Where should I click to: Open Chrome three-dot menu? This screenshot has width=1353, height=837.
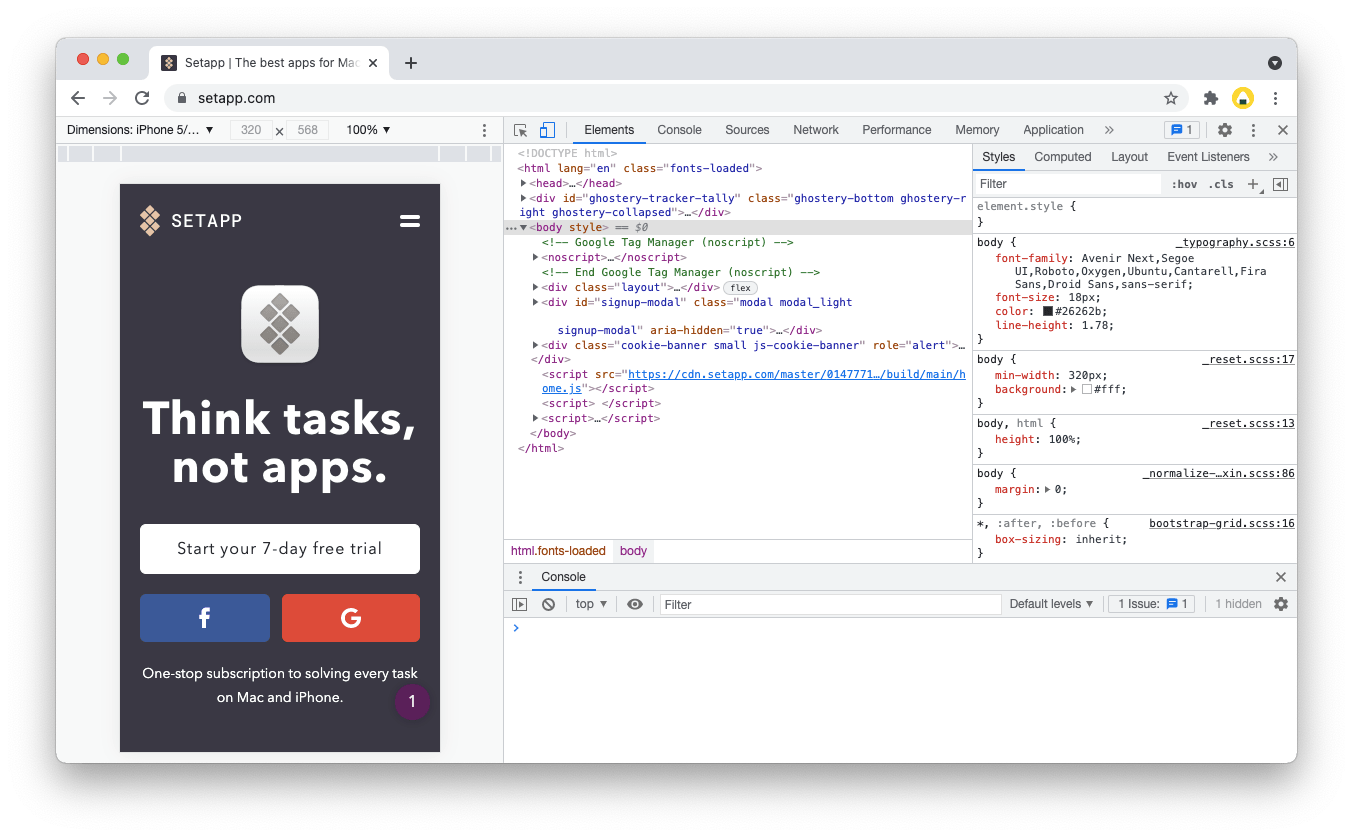(1275, 98)
